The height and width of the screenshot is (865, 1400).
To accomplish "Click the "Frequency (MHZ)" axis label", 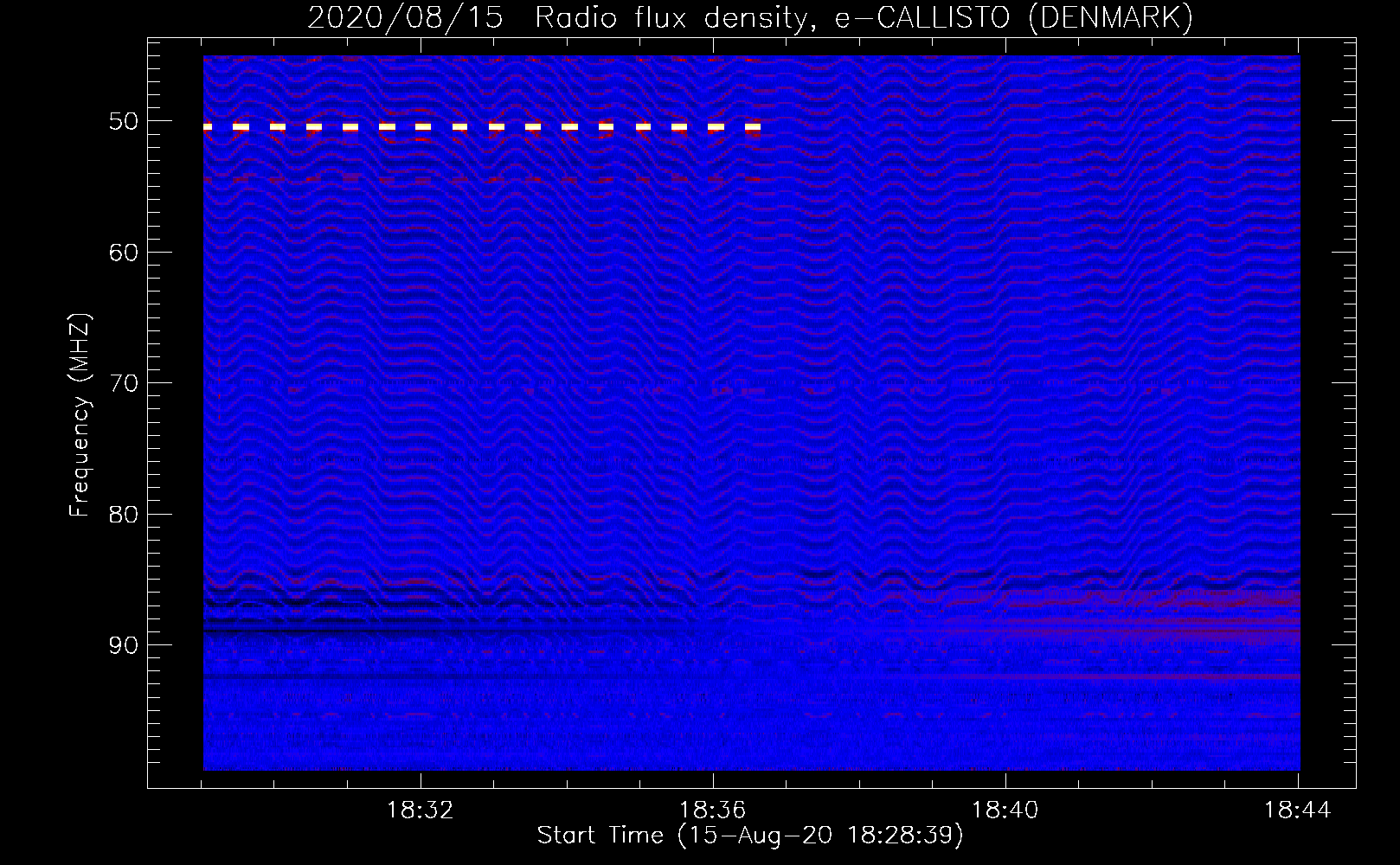I will tap(80, 415).
